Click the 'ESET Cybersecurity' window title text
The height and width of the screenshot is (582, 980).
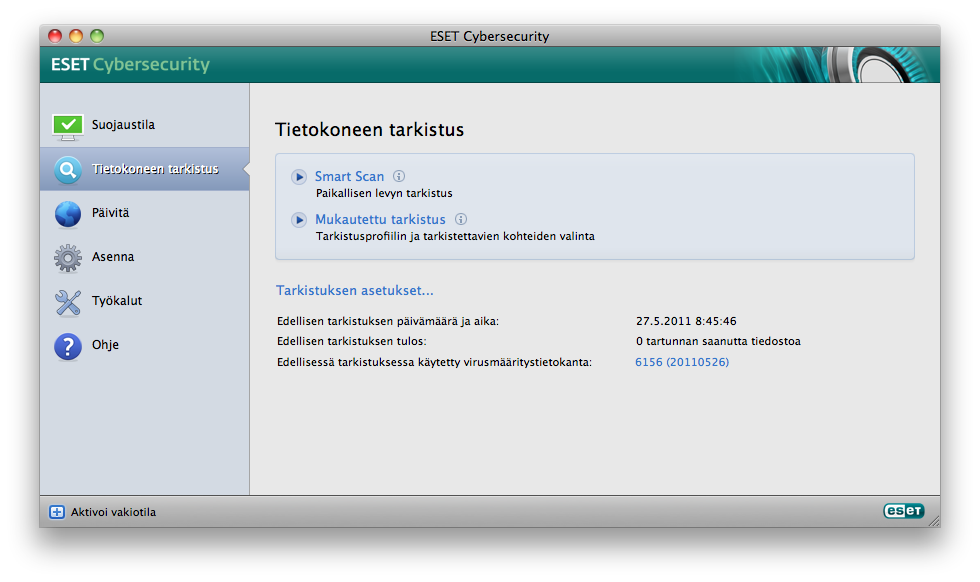coord(489,36)
